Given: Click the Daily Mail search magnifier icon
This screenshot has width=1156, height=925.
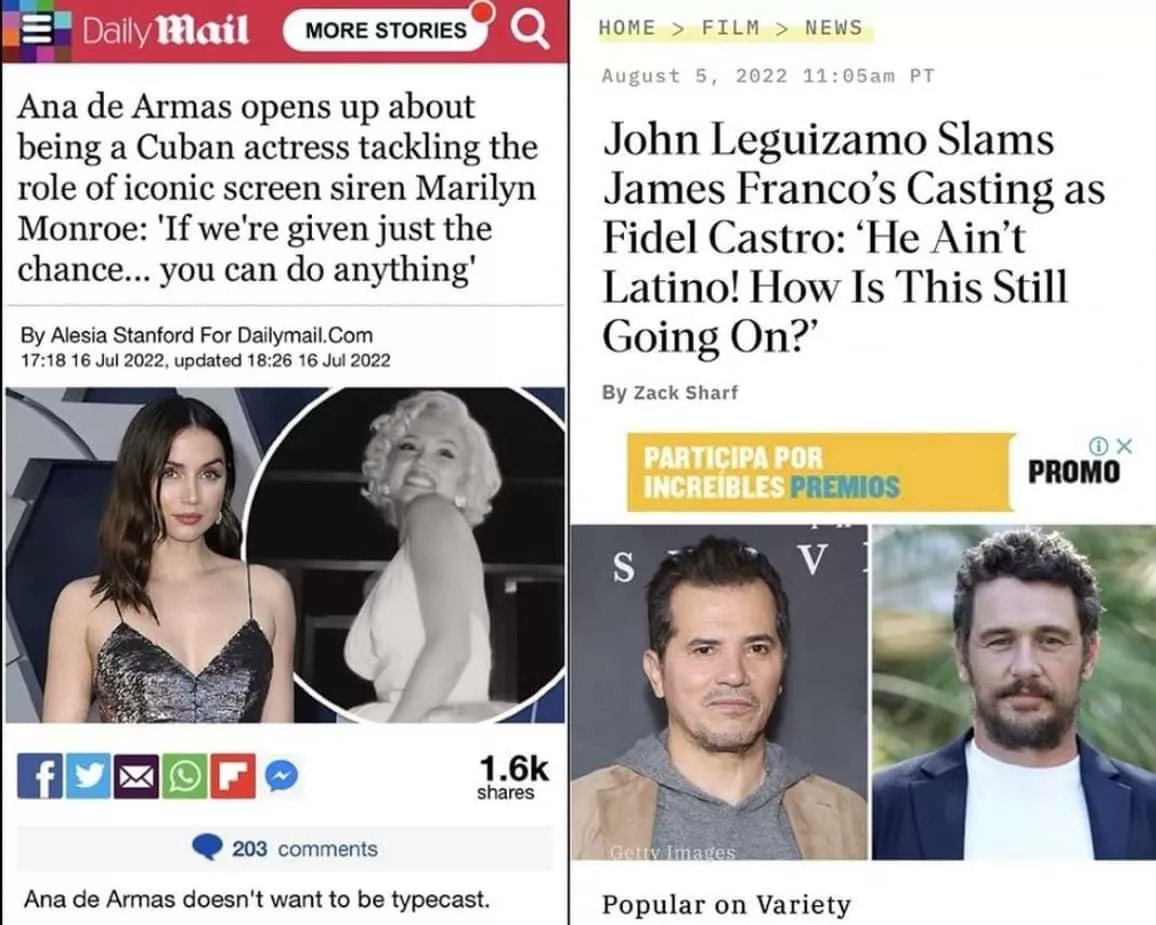Looking at the screenshot, I should click(x=530, y=29).
